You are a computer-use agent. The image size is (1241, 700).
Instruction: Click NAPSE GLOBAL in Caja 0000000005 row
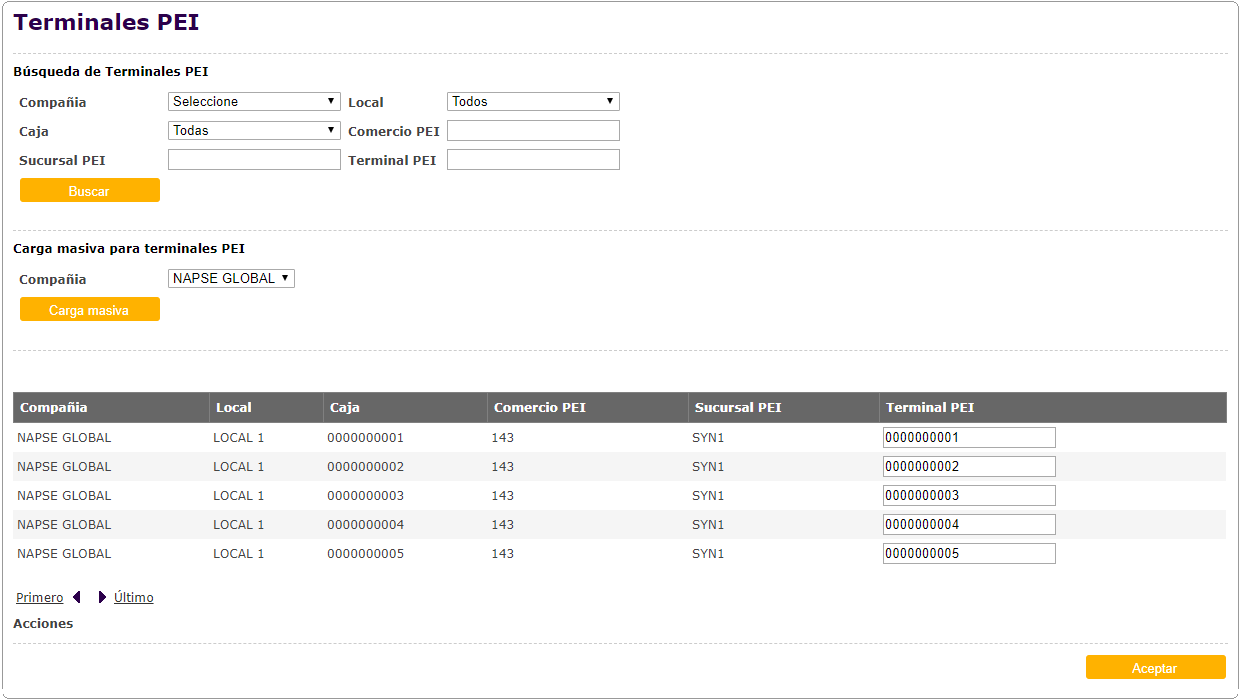tap(64, 554)
